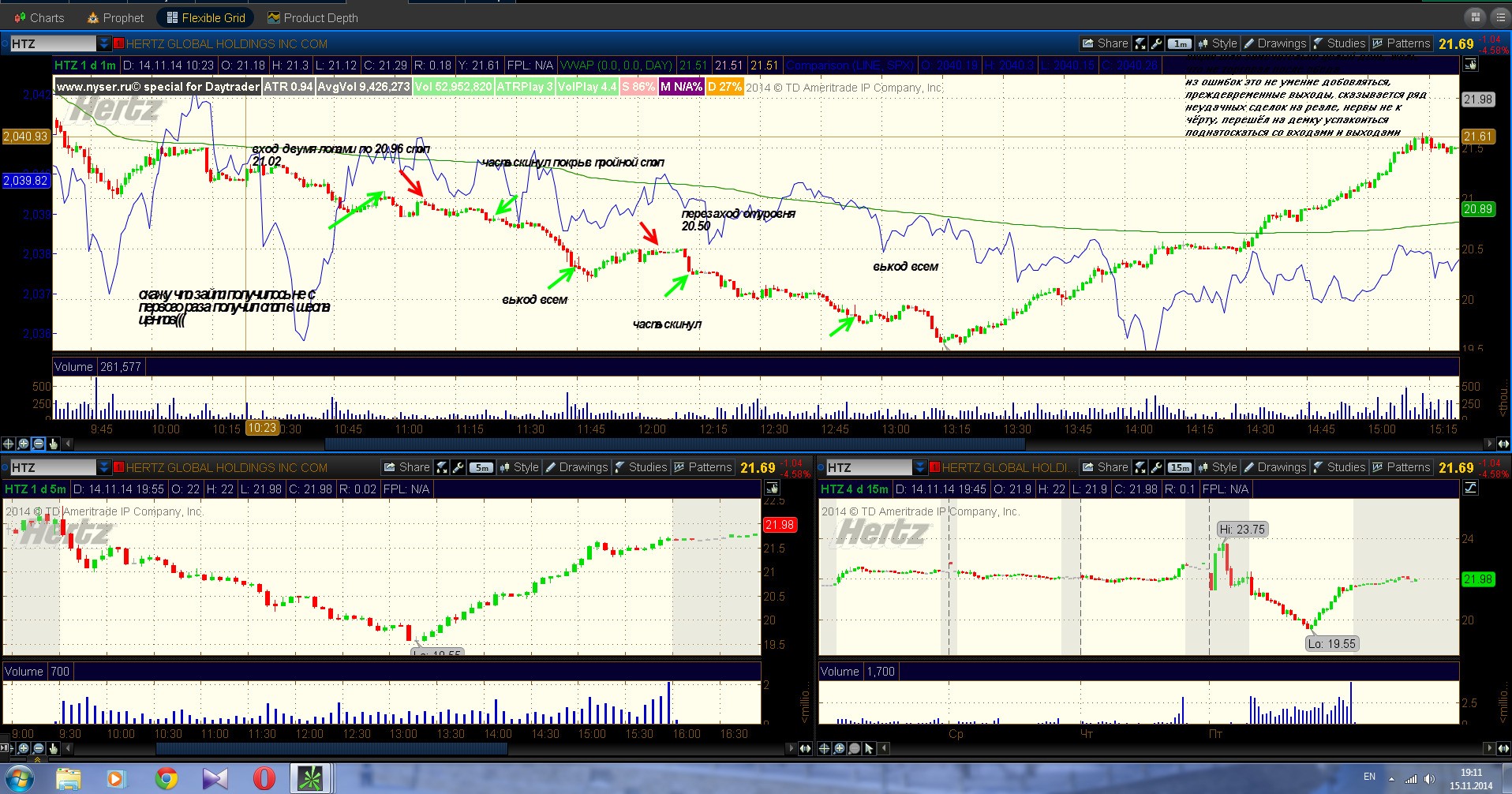
Task: Open Windows Explorer from the taskbar
Action: click(69, 779)
